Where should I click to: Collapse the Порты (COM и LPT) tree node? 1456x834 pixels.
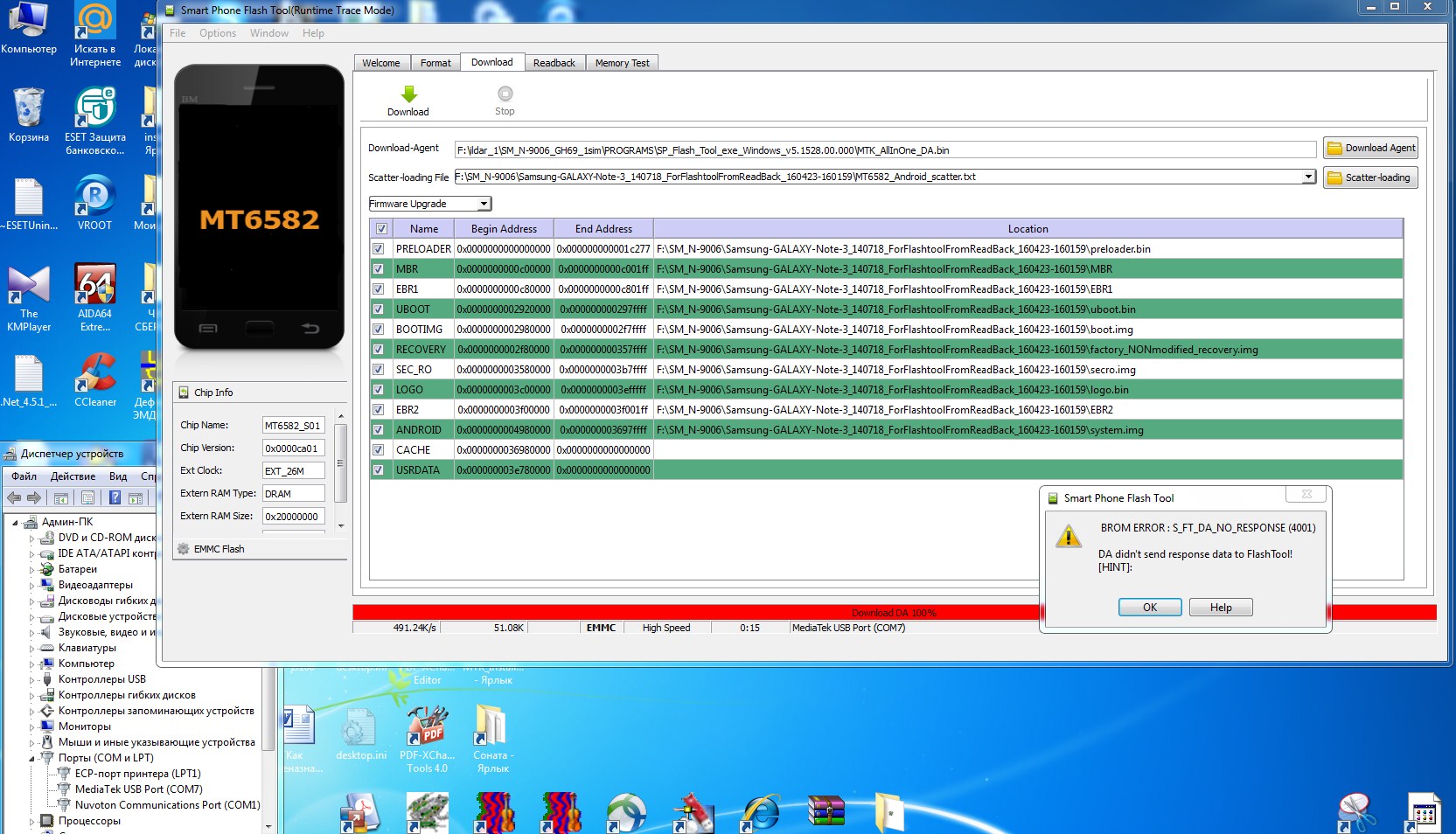[x=32, y=759]
